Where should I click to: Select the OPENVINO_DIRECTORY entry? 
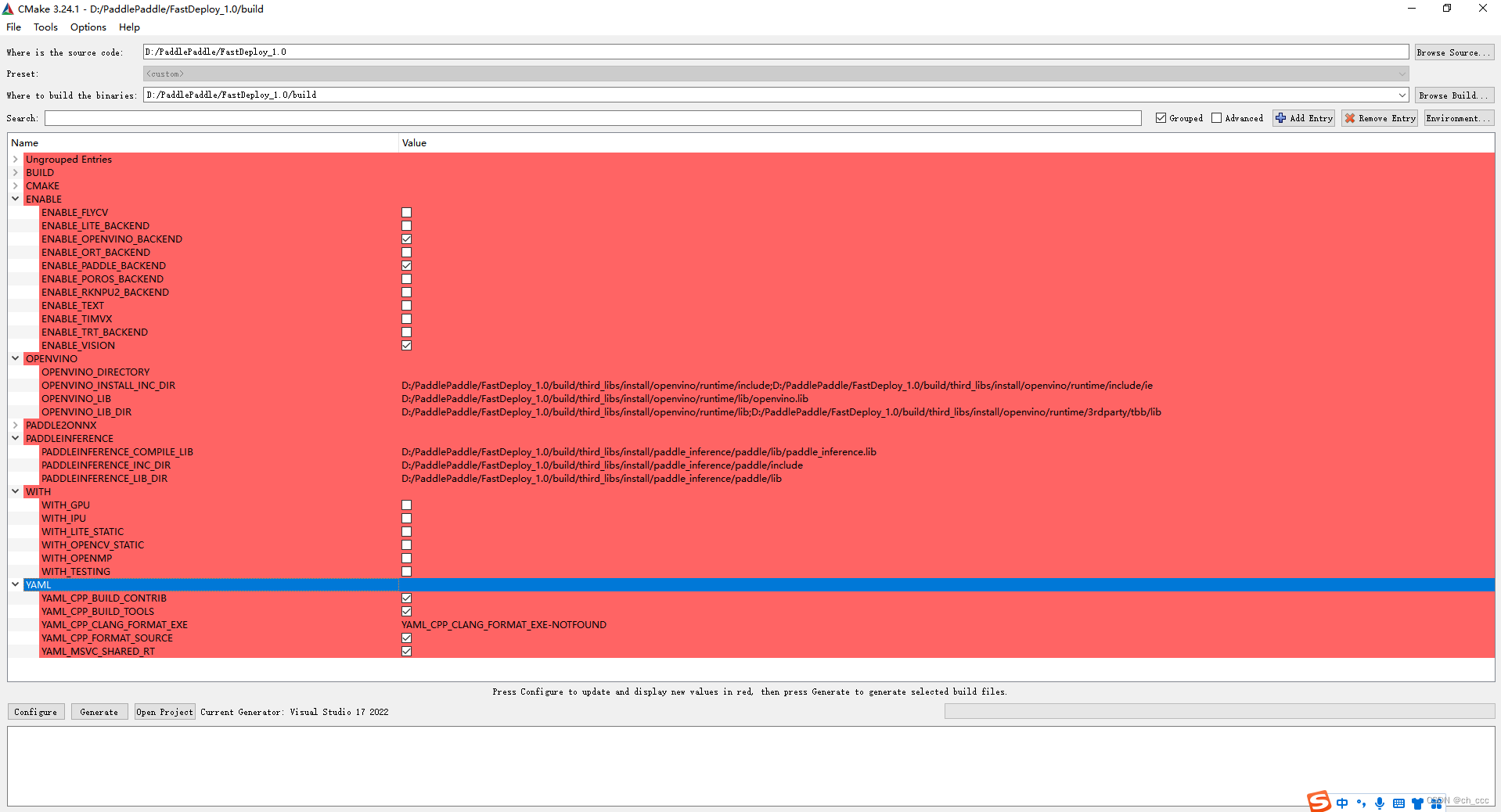point(95,372)
